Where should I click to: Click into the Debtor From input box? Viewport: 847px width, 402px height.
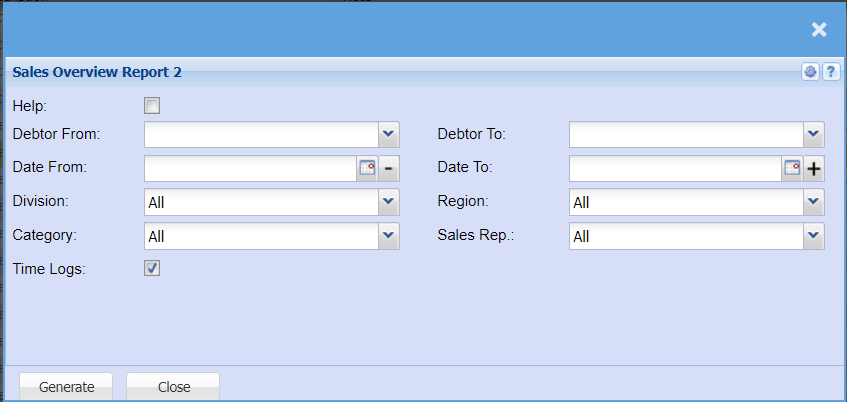tap(261, 134)
